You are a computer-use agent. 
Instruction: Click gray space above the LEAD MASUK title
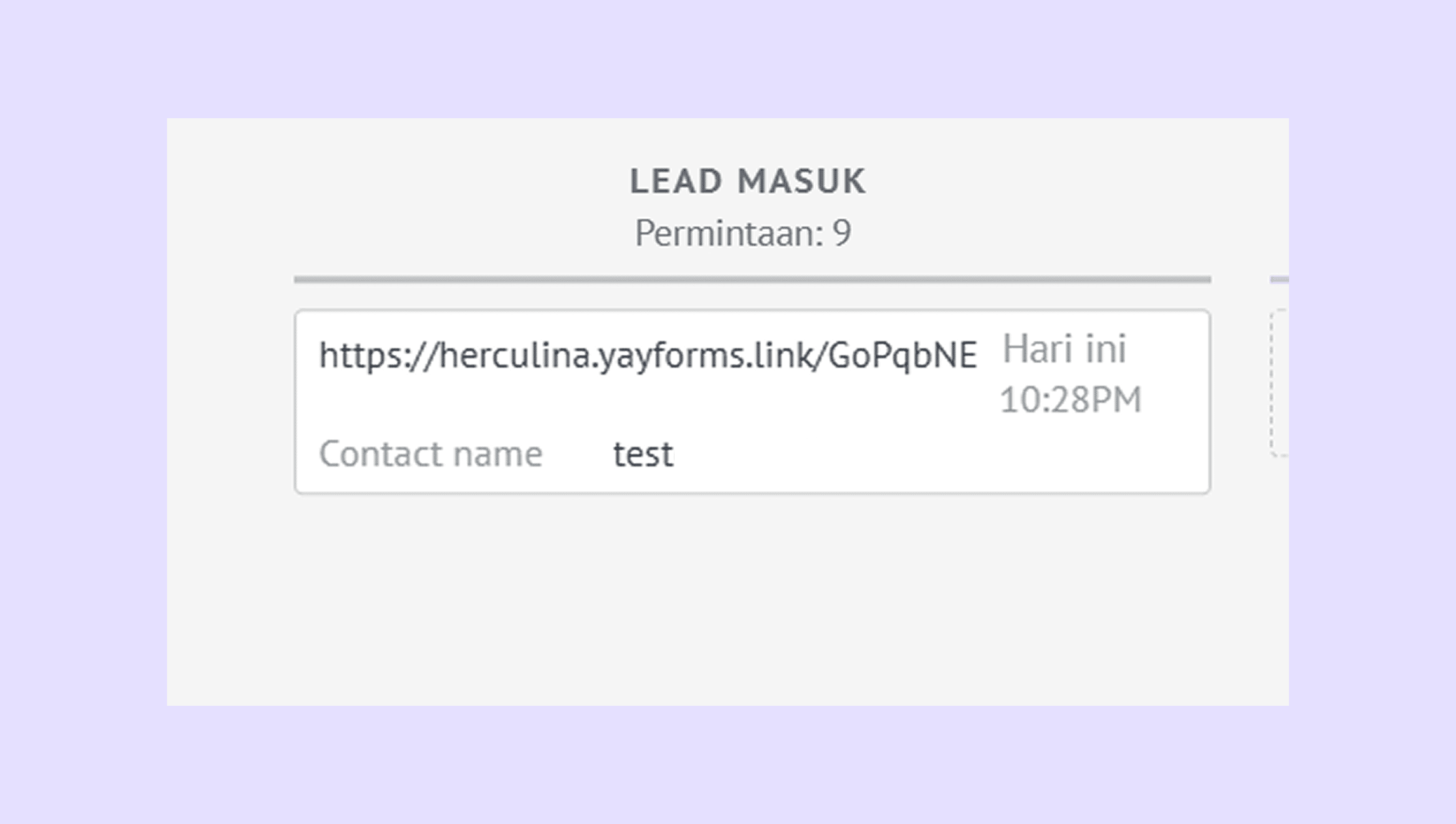coord(747,139)
